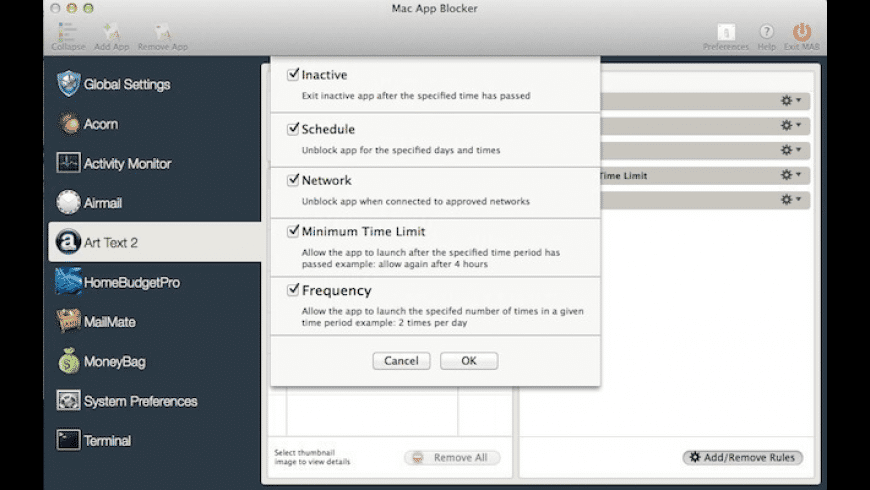Select the Terminal app icon

tap(68, 440)
